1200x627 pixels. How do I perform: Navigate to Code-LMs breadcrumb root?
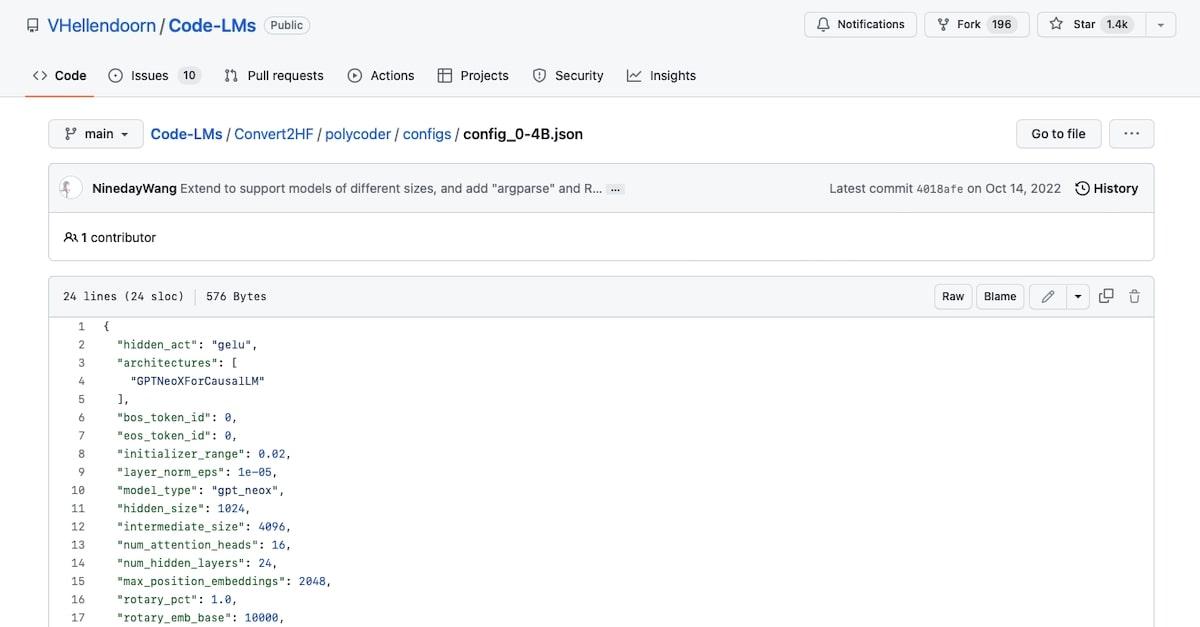pos(186,134)
